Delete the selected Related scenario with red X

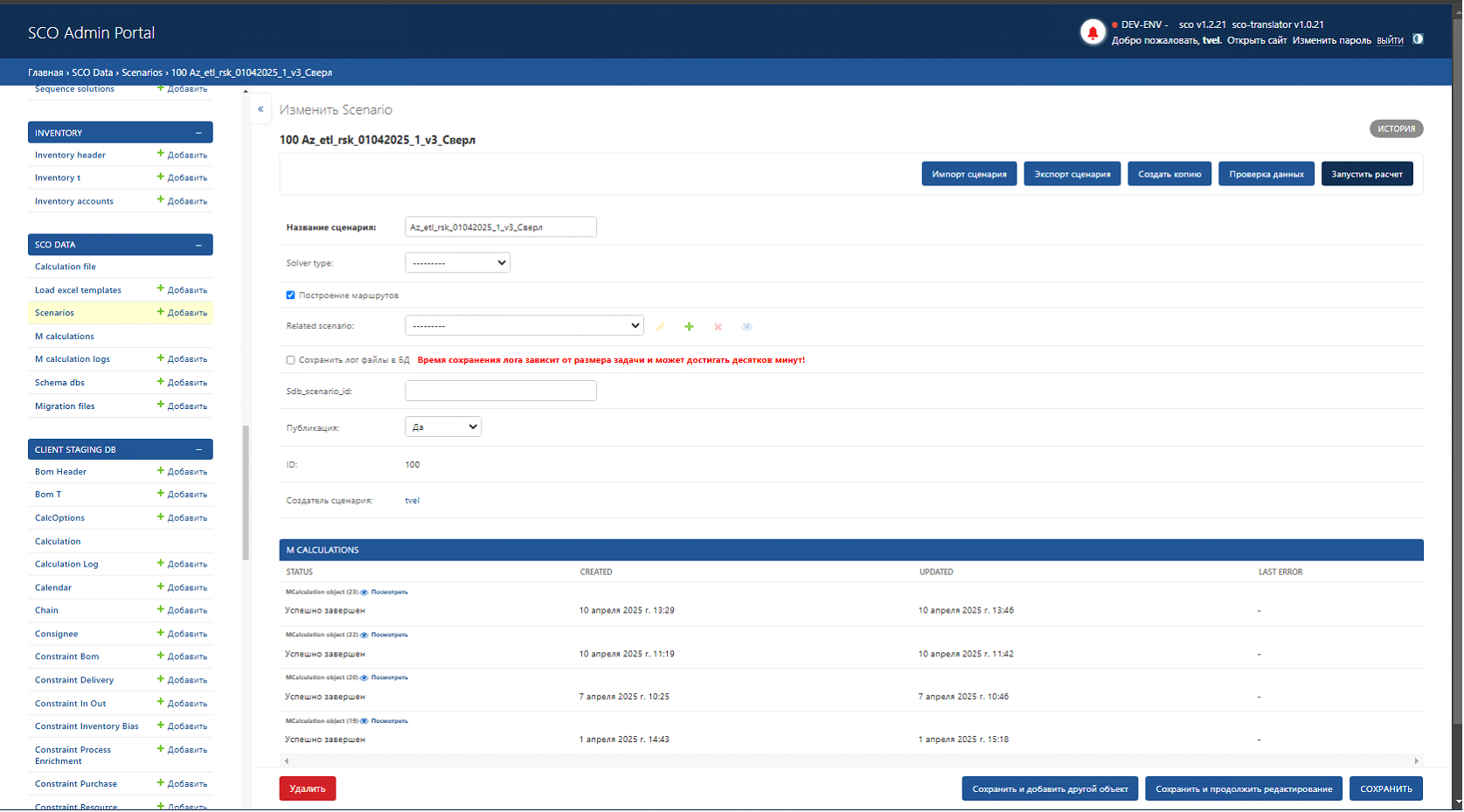pos(718,327)
